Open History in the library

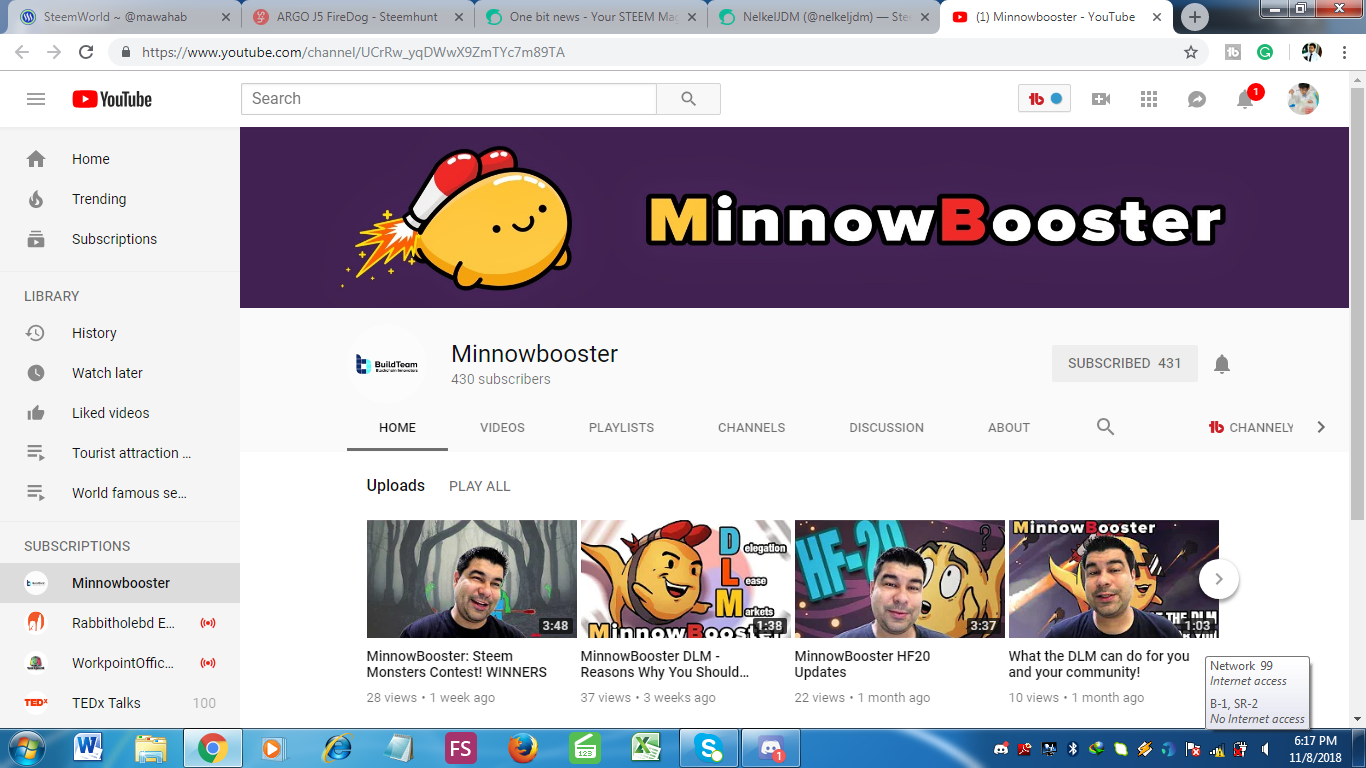click(120, 333)
